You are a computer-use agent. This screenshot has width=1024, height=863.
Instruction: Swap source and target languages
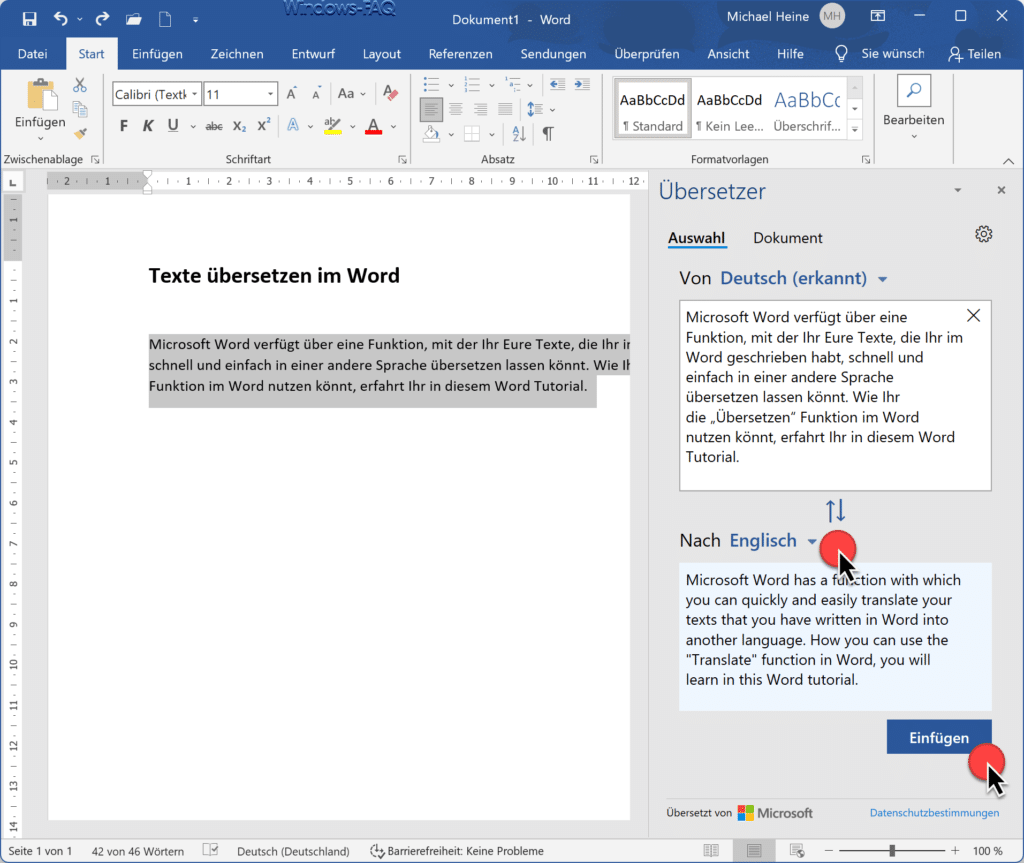[x=835, y=510]
